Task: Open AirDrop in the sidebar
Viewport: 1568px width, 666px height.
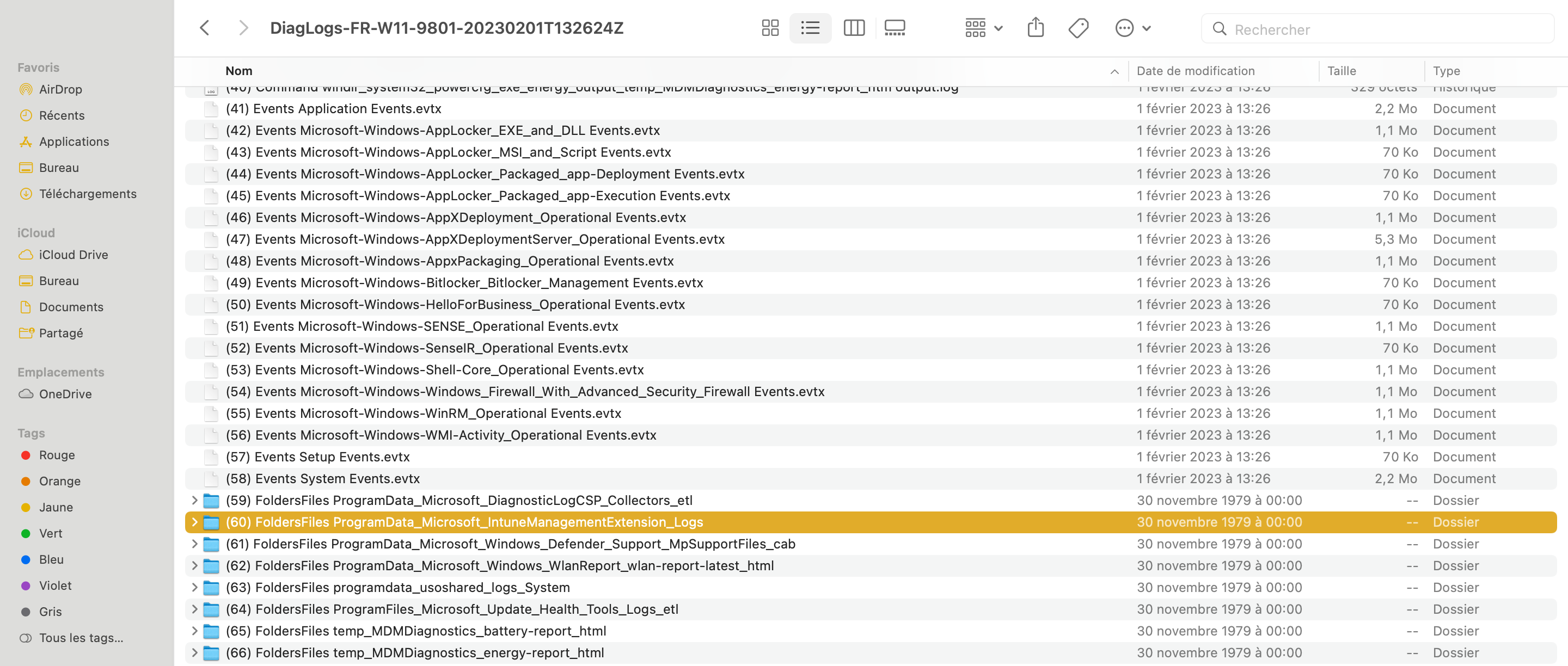Action: tap(60, 89)
